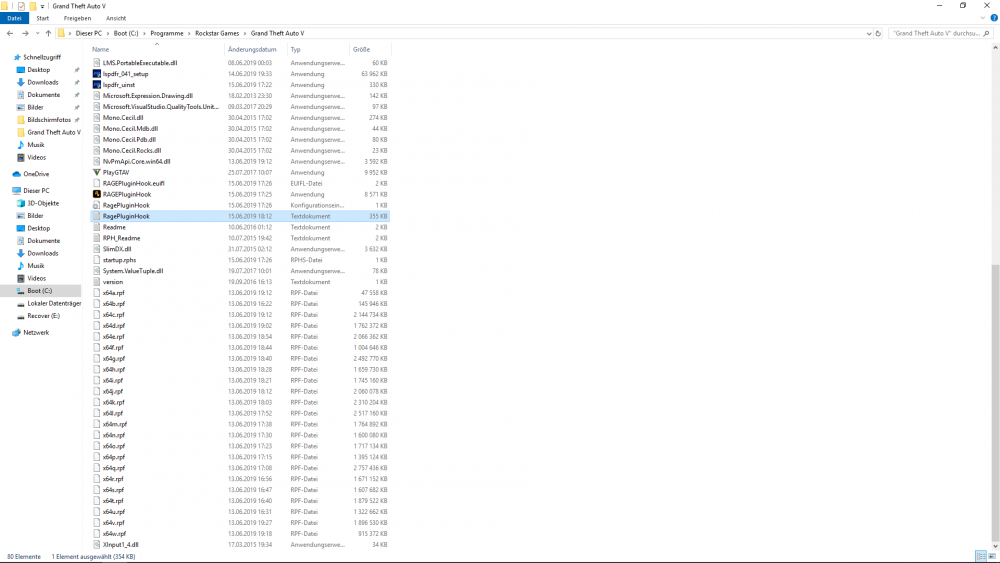1000x563 pixels.
Task: Select Dieser PC in the breadcrumb path
Action: (89, 33)
